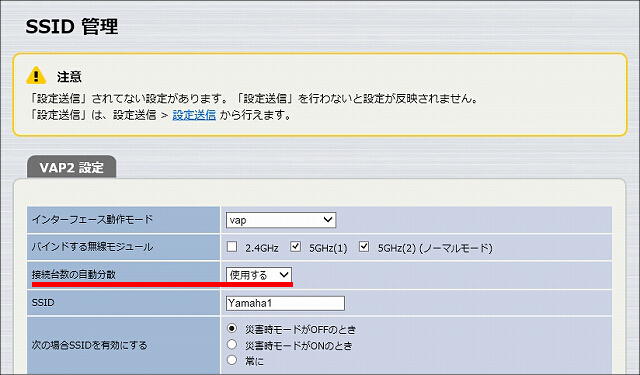The height and width of the screenshot is (375, 640).
Task: Click the 注意 notice title
Action: click(69, 76)
